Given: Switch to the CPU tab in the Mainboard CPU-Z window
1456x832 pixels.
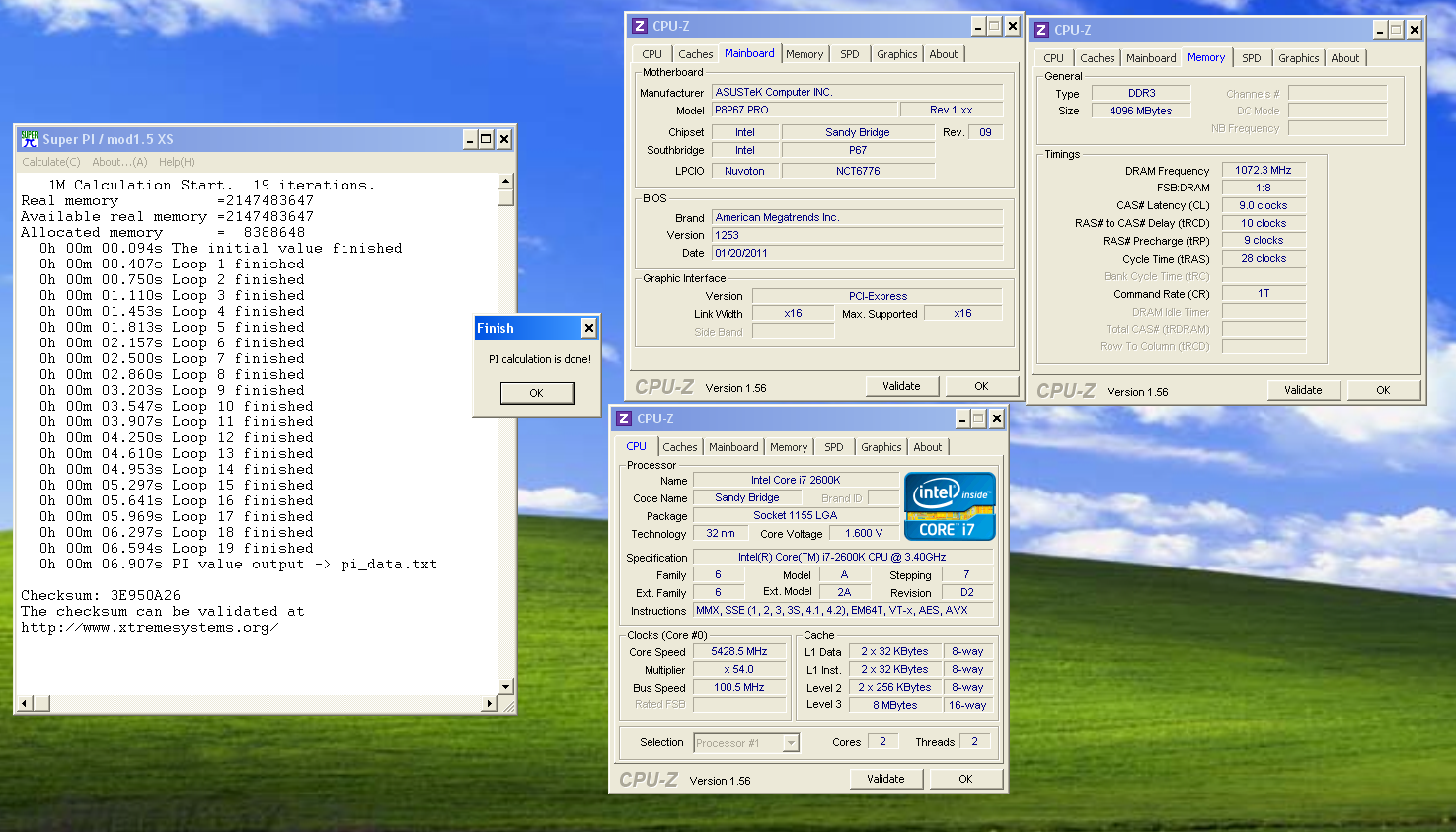Looking at the screenshot, I should pos(652,54).
